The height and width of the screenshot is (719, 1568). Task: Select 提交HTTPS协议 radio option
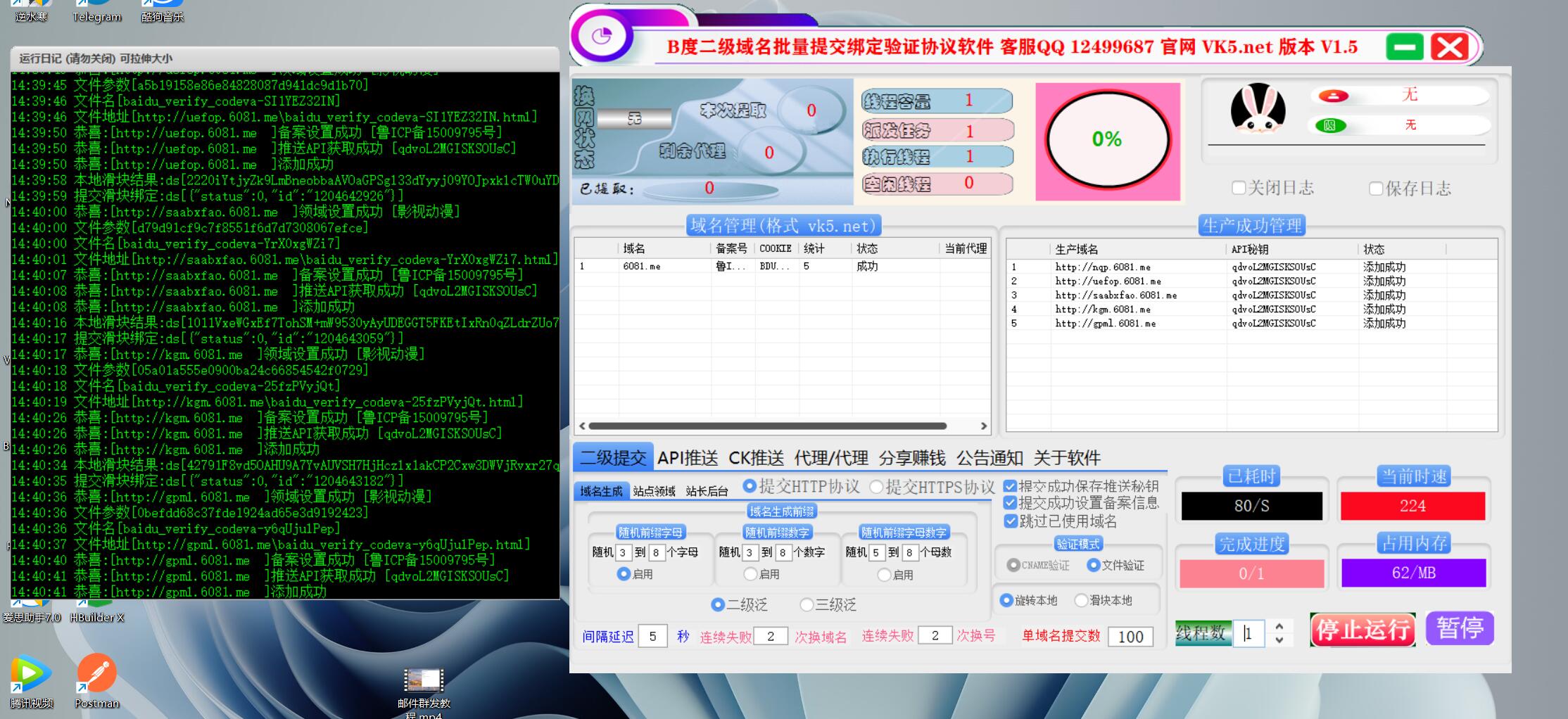pyautogui.click(x=876, y=487)
